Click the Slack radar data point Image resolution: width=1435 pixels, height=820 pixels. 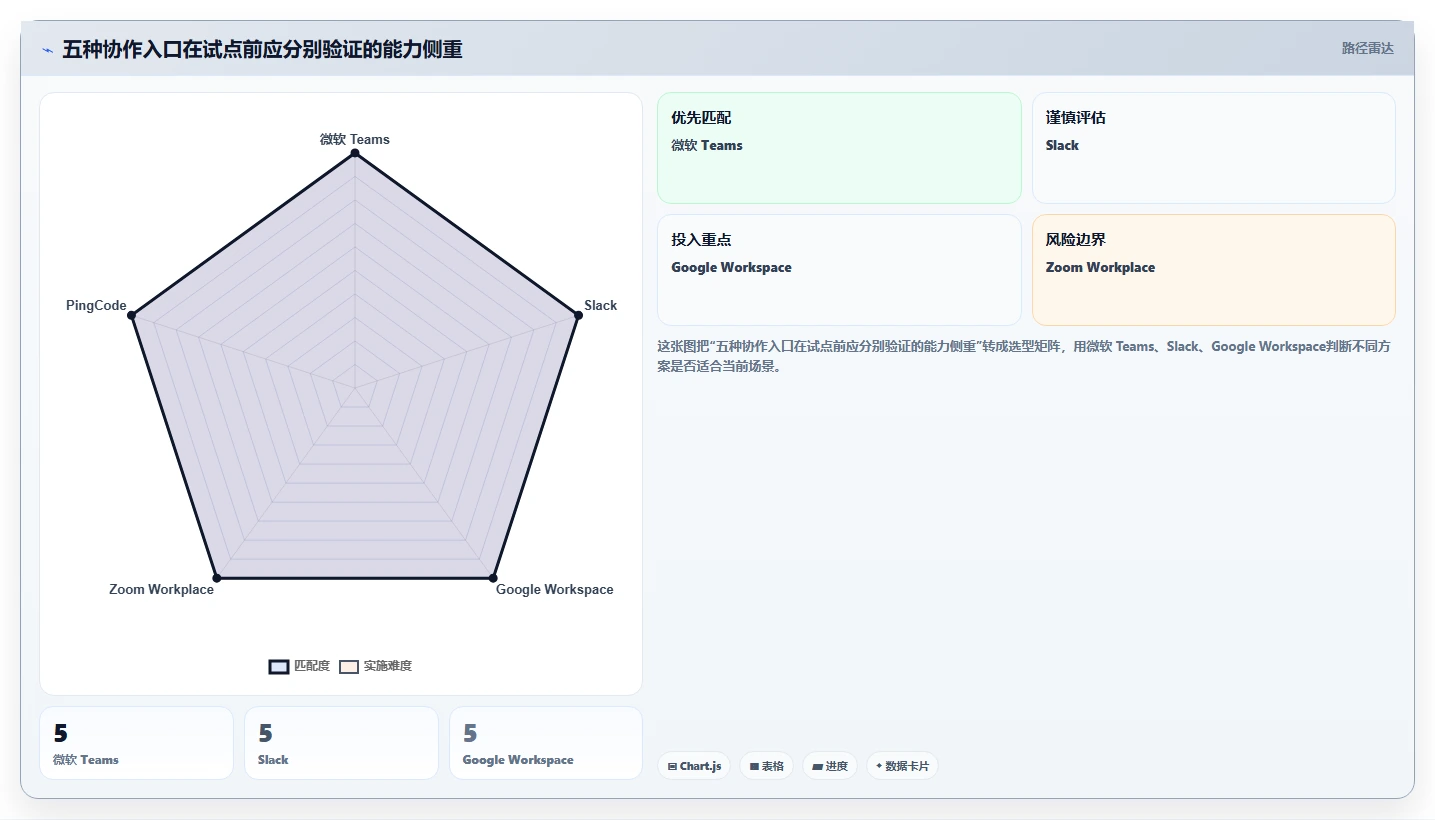click(578, 315)
